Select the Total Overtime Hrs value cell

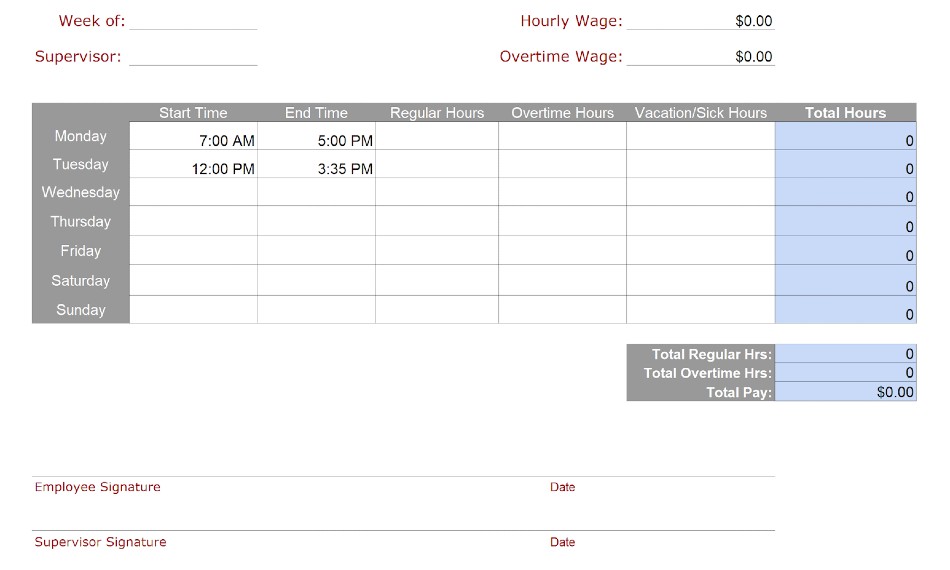845,373
